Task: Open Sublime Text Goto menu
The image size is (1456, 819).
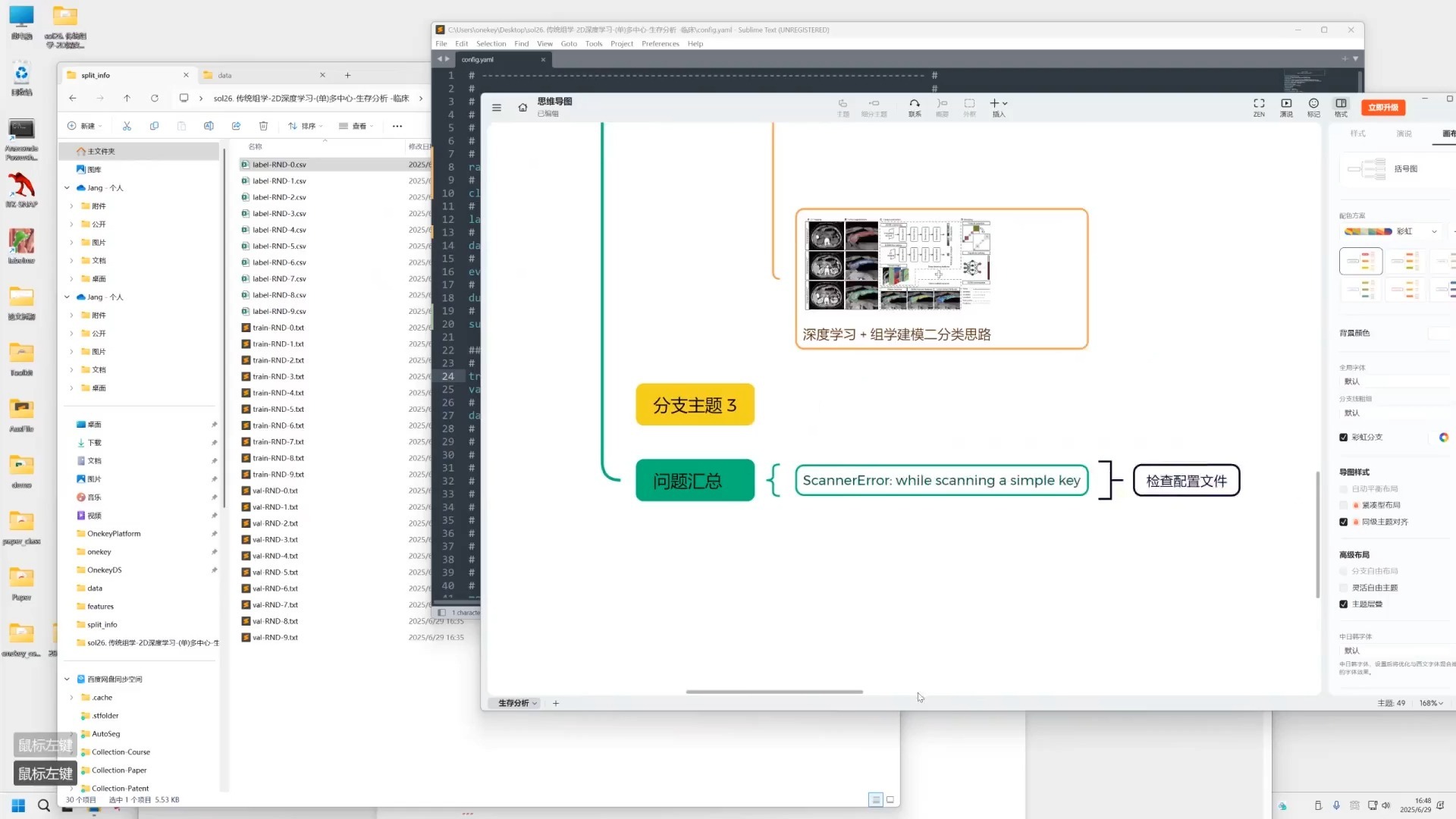Action: (569, 43)
